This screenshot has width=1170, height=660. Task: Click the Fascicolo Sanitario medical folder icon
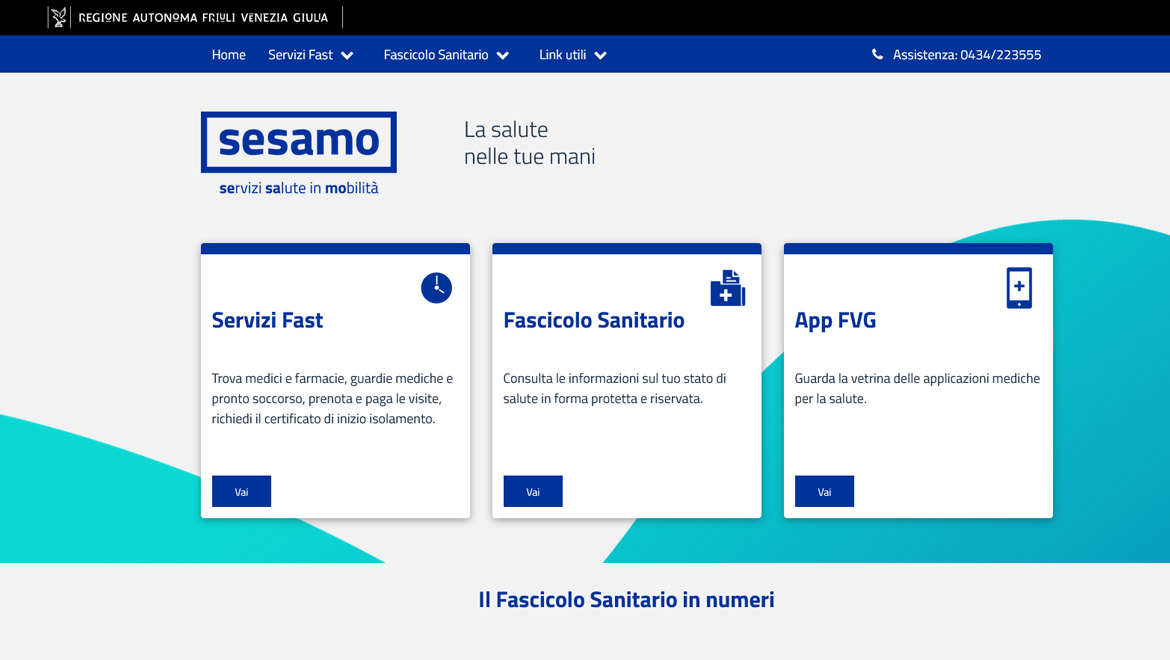pyautogui.click(x=728, y=288)
